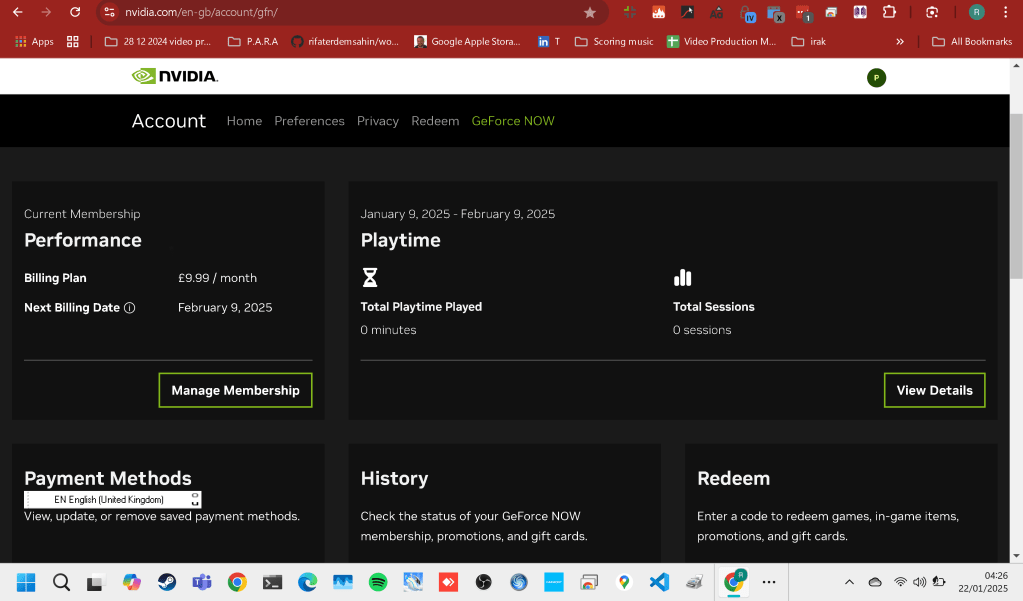Screen dimensions: 1023x601
Task: Click the page vertical scrollbar thumb
Action: [x=1016, y=196]
